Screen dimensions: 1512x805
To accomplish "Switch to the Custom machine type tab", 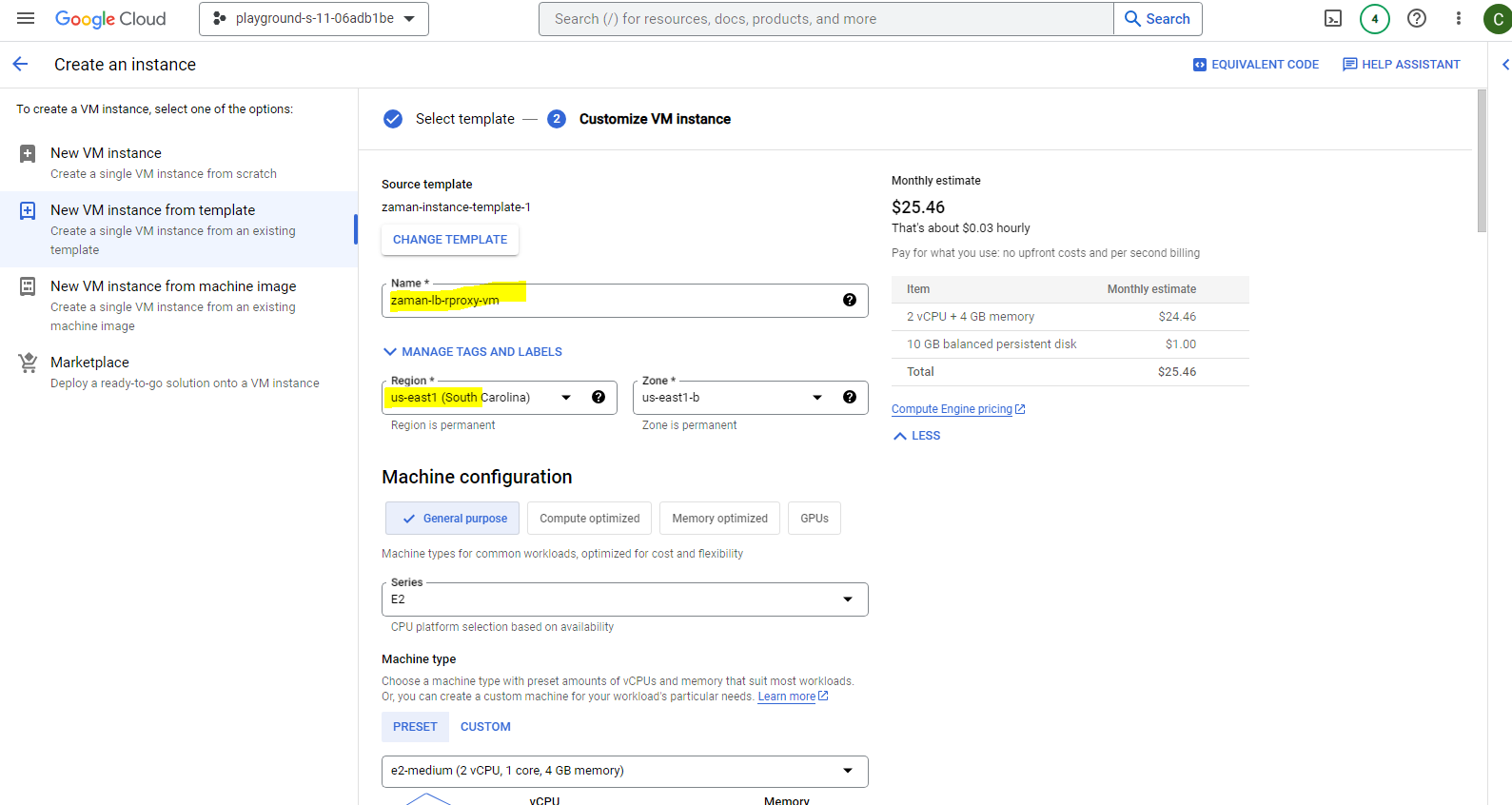I will (485, 727).
